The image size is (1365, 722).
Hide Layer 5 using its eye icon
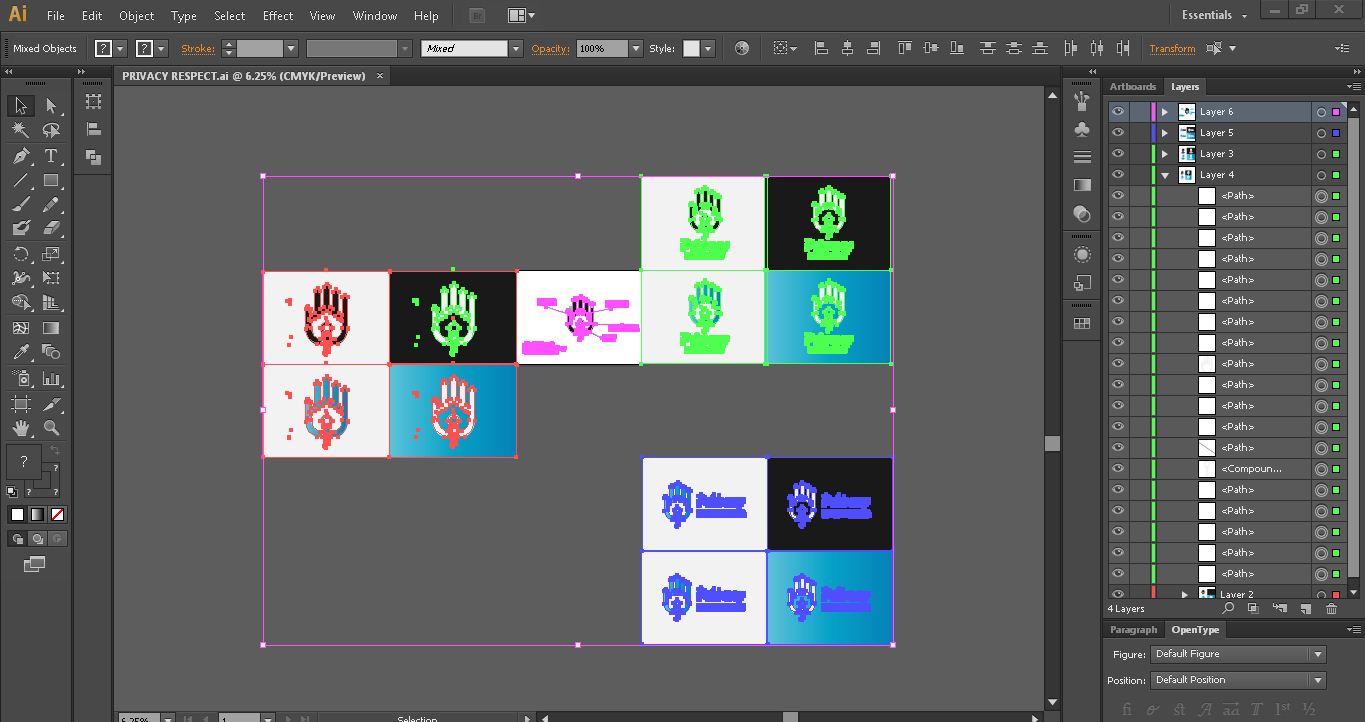(1118, 133)
